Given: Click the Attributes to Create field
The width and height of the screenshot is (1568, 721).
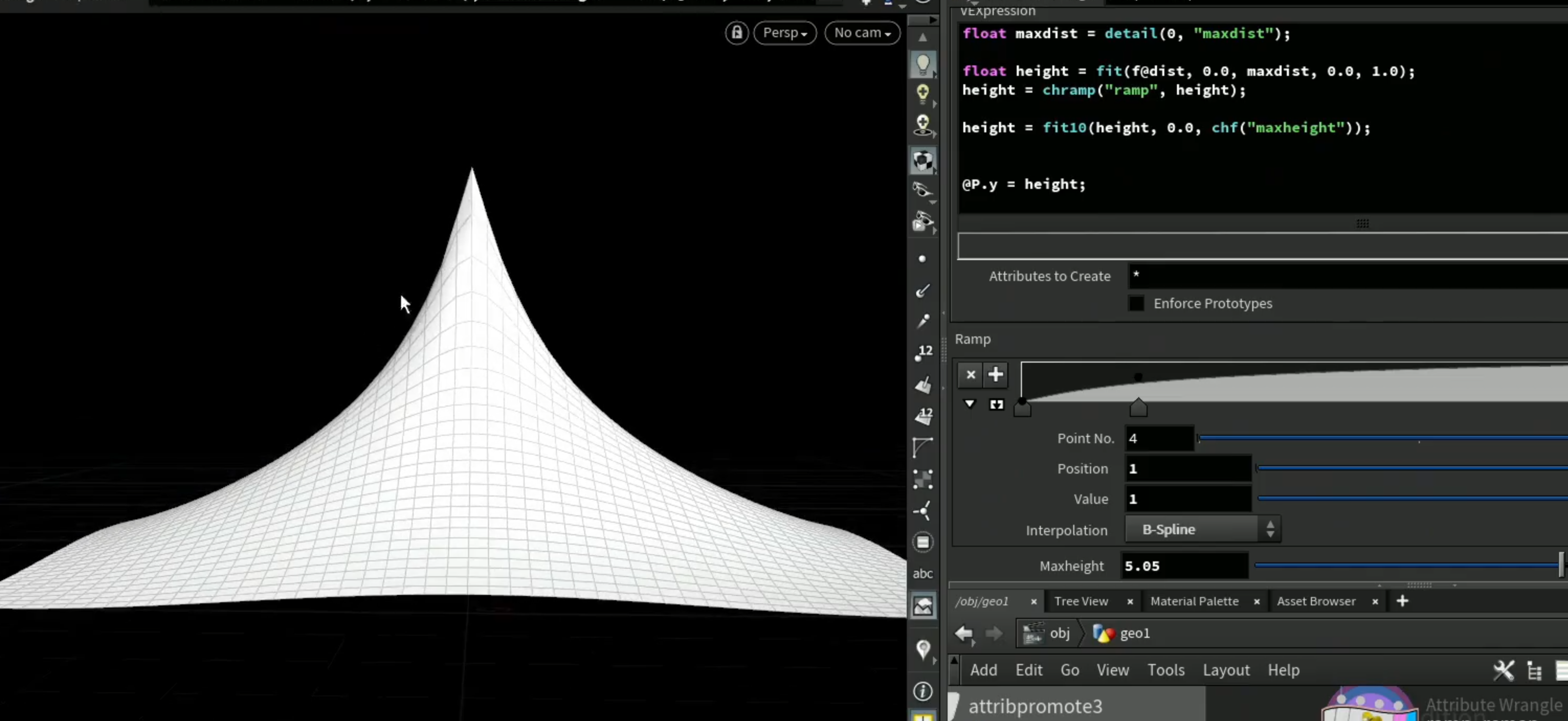Looking at the screenshot, I should (1348, 276).
